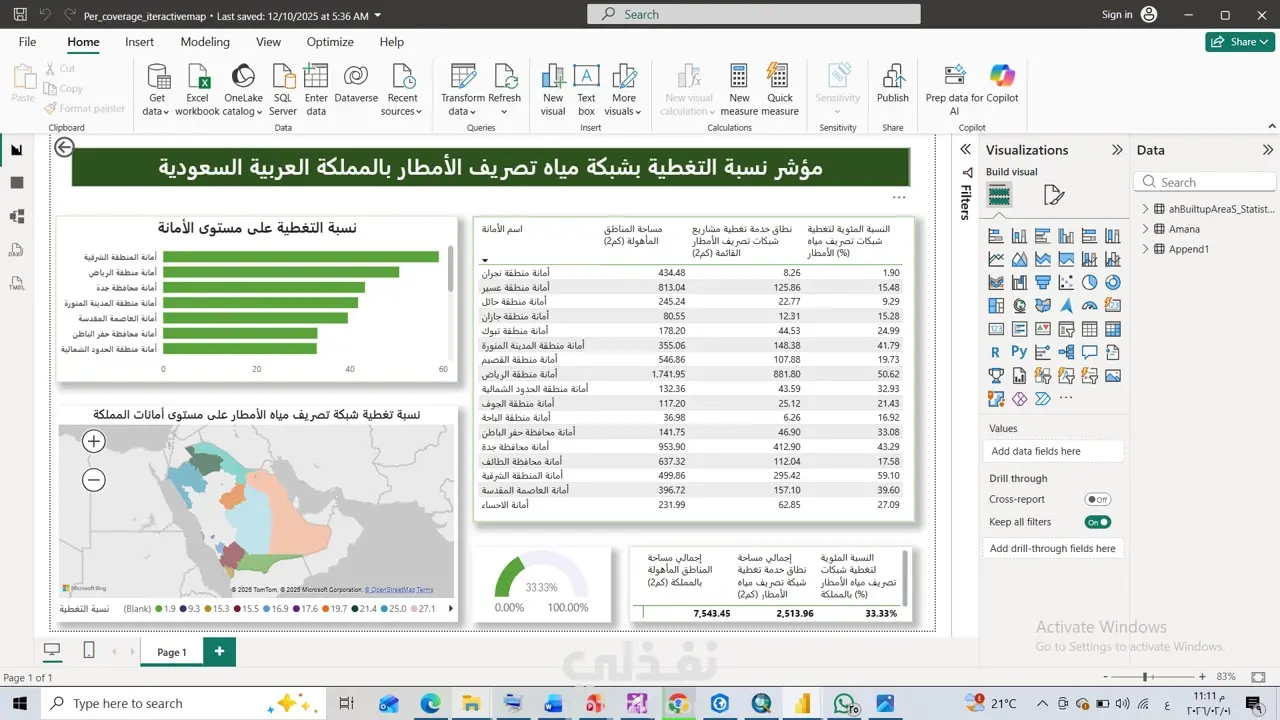Viewport: 1280px width, 720px height.
Task: Open the Excel workbook source
Action: (197, 78)
